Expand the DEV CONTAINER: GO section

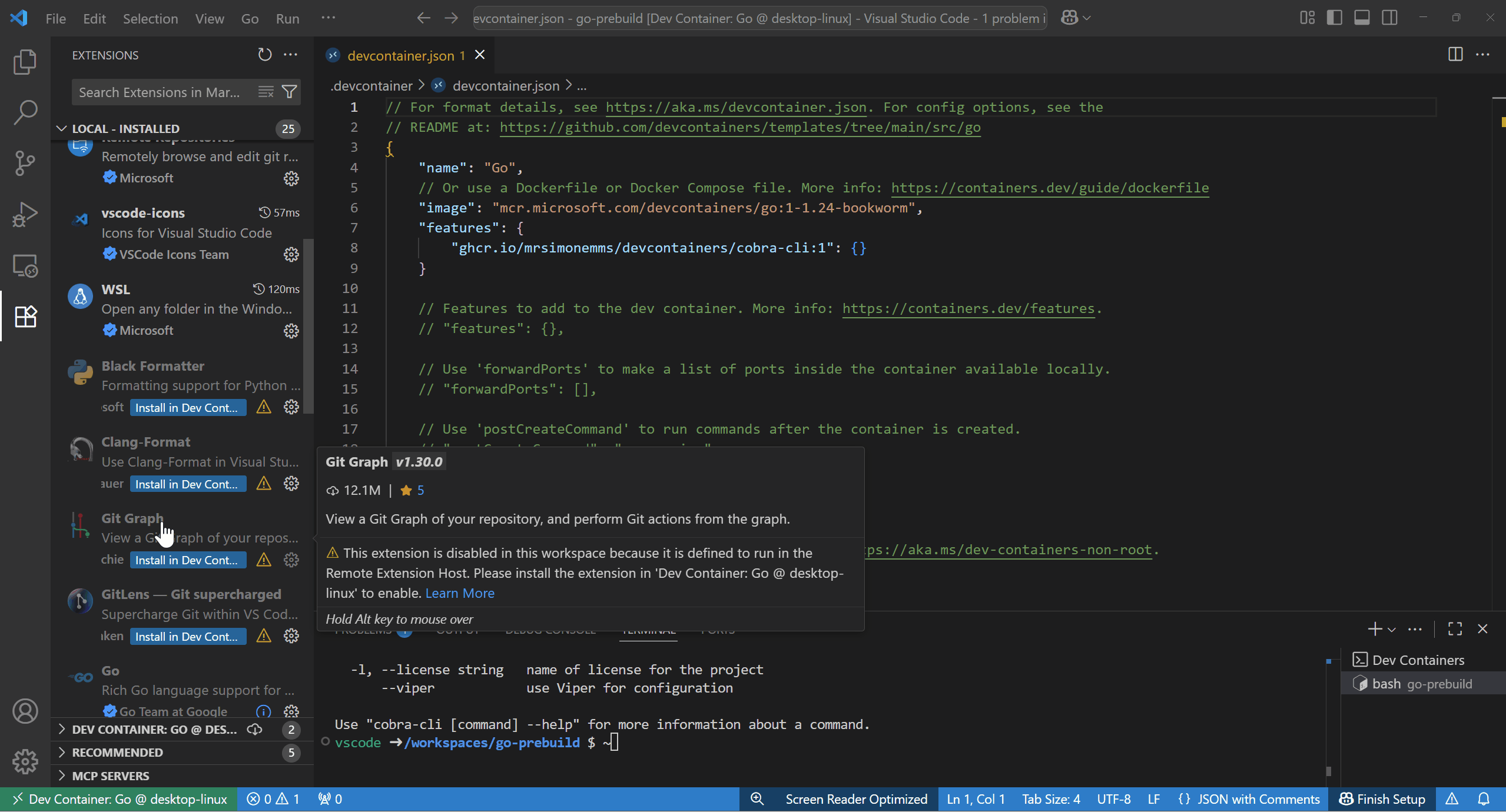tap(183, 730)
